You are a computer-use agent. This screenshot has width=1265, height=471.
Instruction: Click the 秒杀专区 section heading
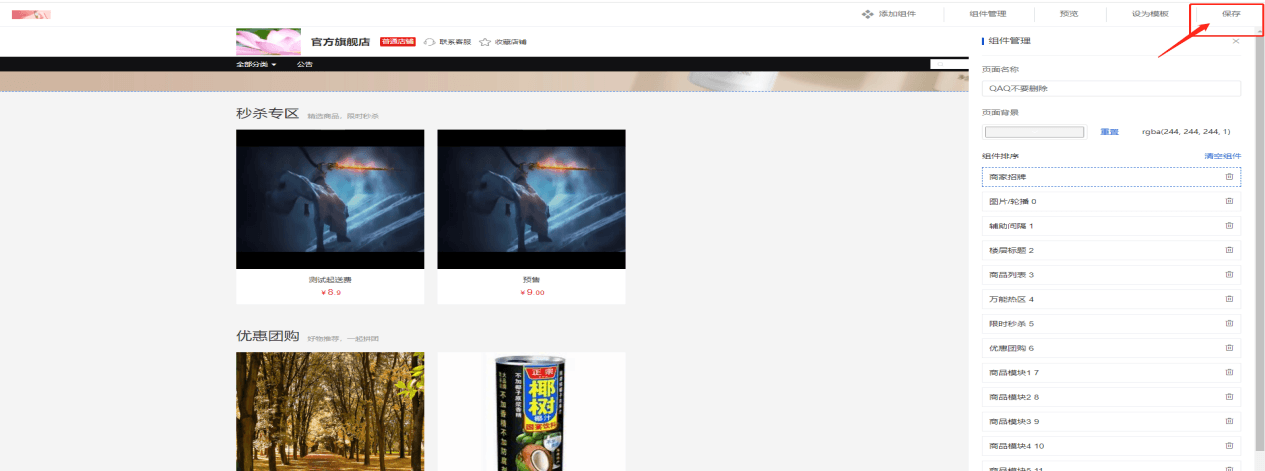tap(267, 113)
